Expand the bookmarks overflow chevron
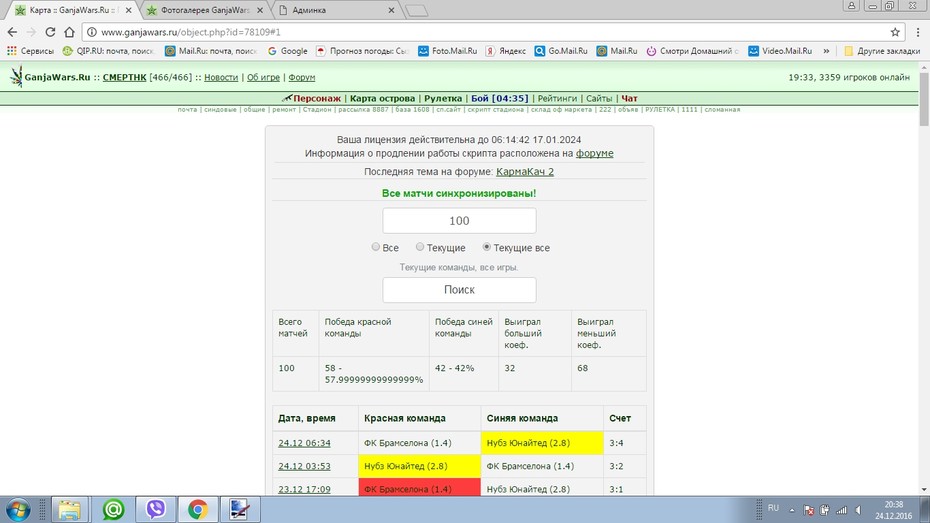Image resolution: width=930 pixels, height=523 pixels. pyautogui.click(x=826, y=51)
